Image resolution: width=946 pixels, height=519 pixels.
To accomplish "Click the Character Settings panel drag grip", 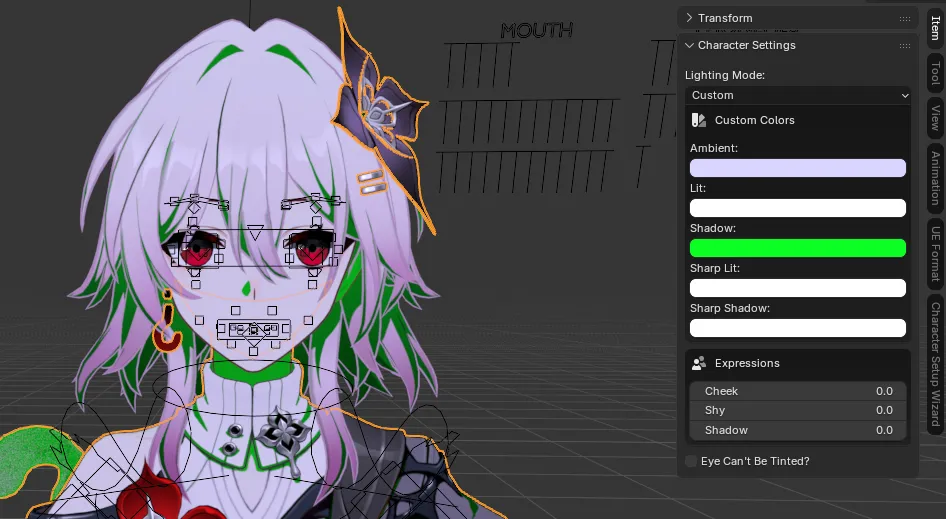I will tap(904, 46).
